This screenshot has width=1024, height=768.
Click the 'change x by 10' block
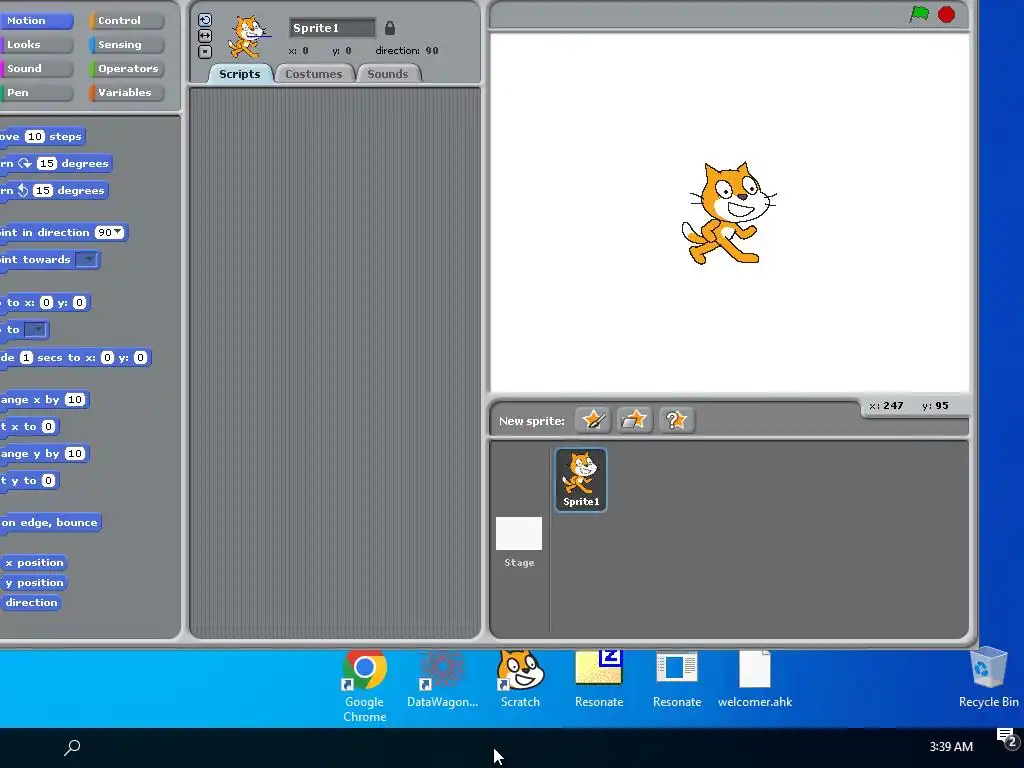pos(44,400)
